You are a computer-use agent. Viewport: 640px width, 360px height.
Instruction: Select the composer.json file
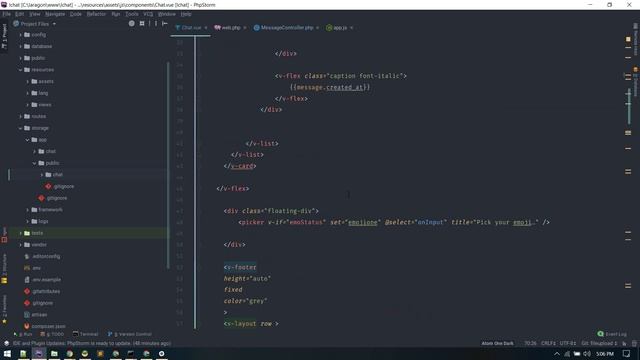click(48, 327)
